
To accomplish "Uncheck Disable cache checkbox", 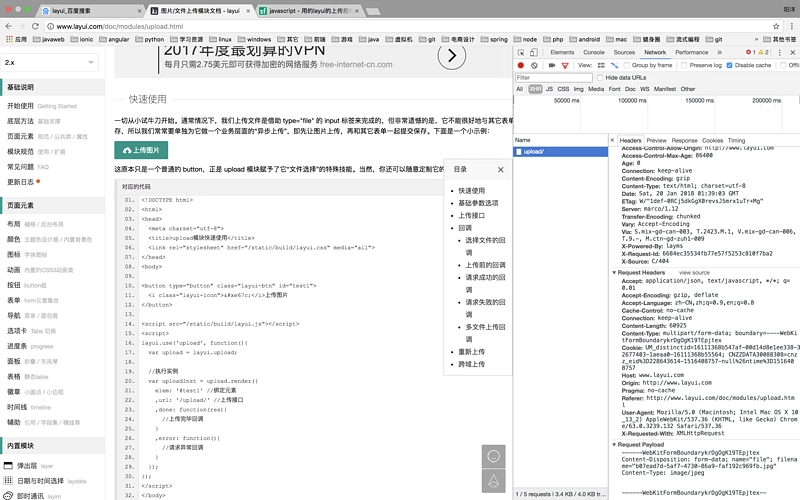I will (x=730, y=65).
